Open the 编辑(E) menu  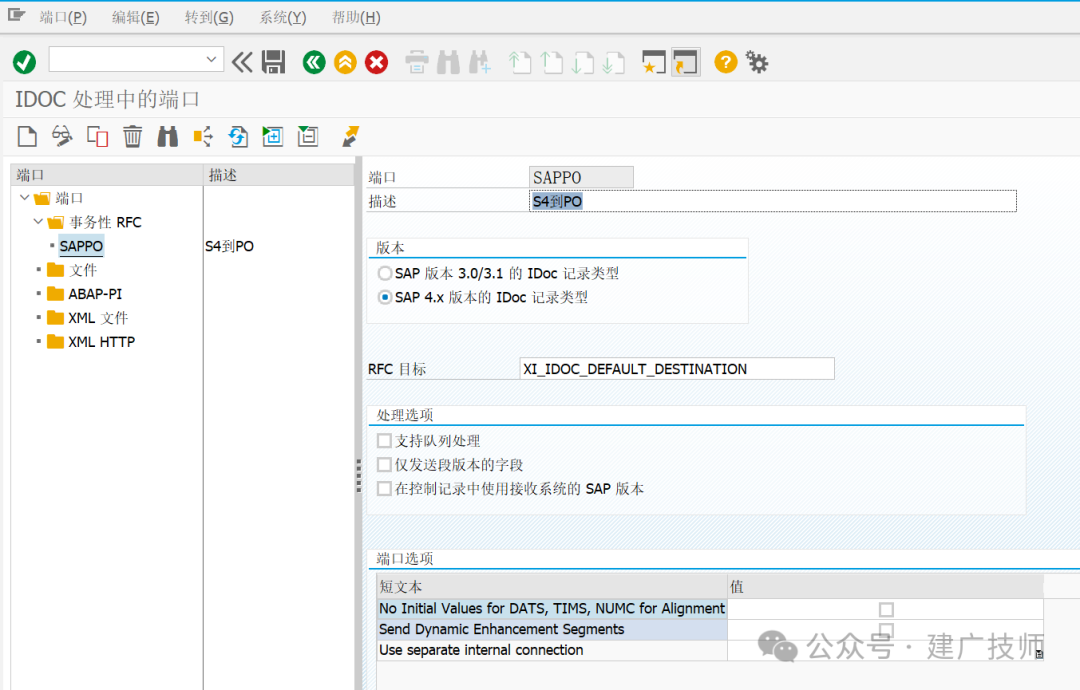pyautogui.click(x=136, y=17)
